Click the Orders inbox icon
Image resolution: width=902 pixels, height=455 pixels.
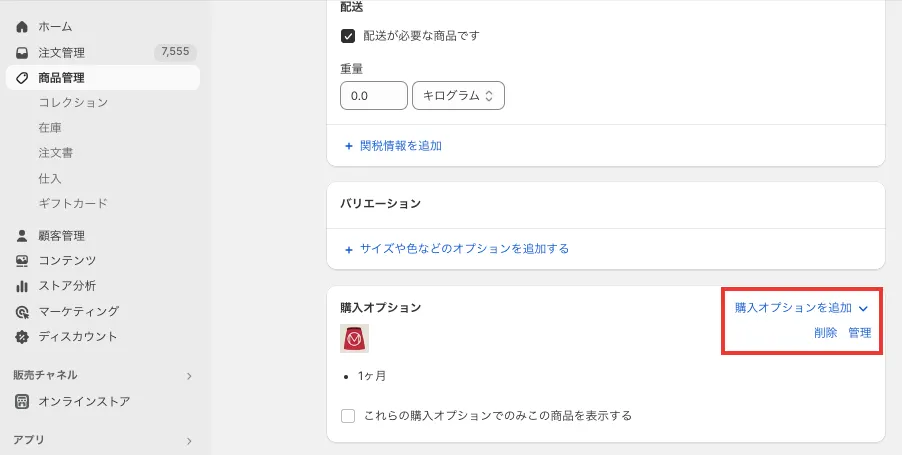coord(22,53)
